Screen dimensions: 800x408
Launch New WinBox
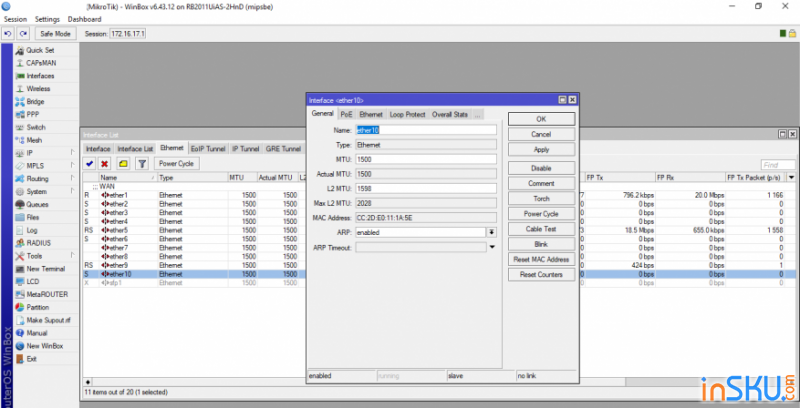45,346
